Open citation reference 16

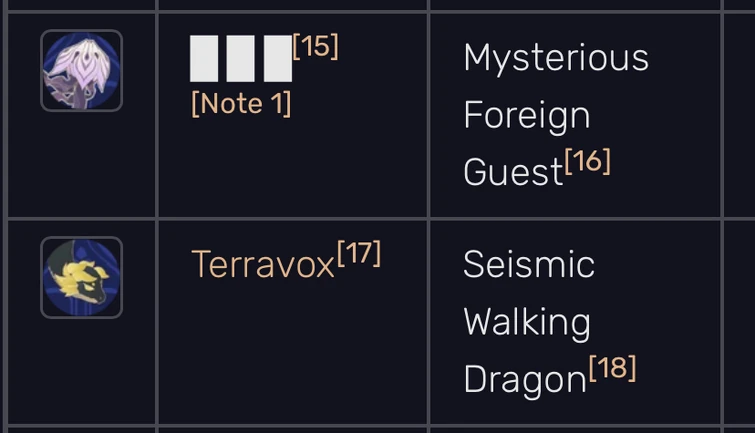click(588, 161)
